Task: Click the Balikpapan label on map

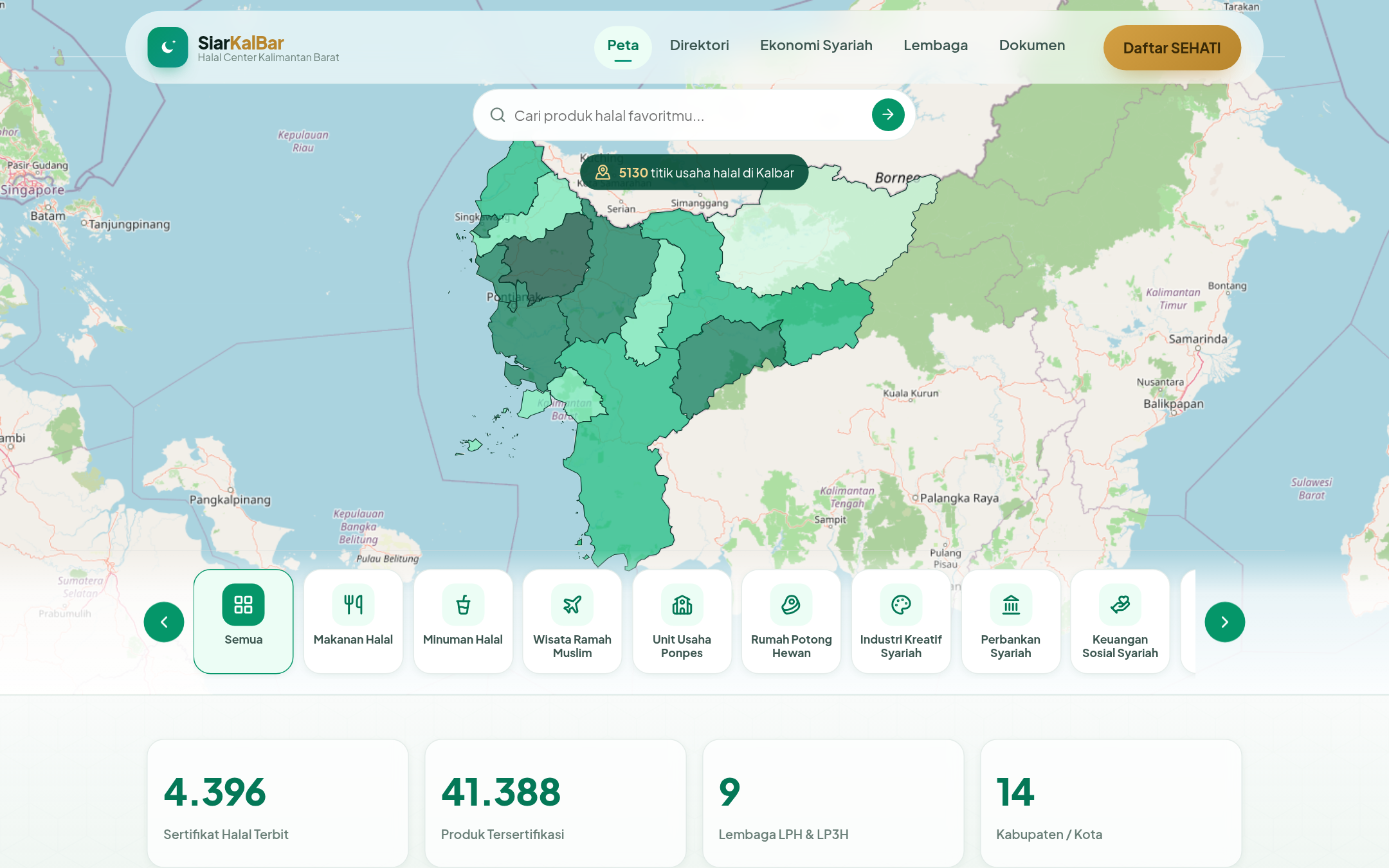Action: (x=1173, y=404)
